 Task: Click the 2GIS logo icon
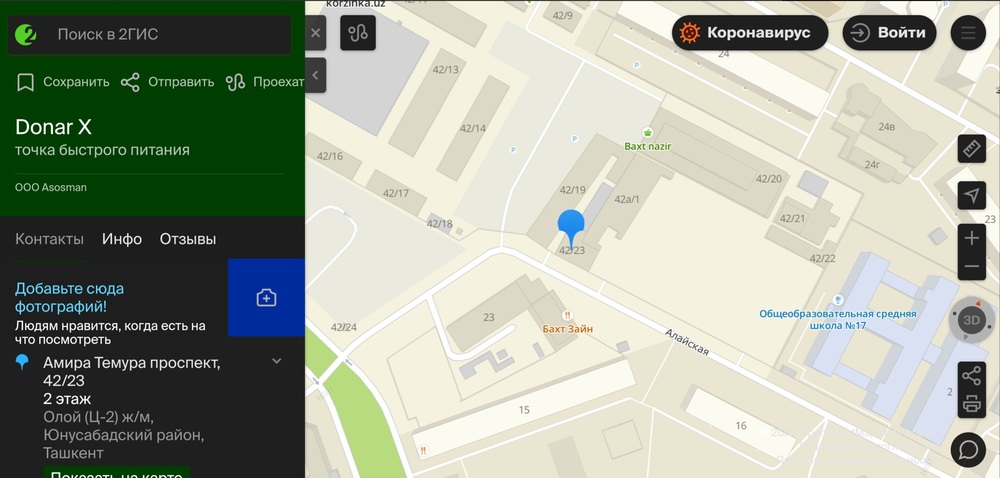[x=26, y=34]
